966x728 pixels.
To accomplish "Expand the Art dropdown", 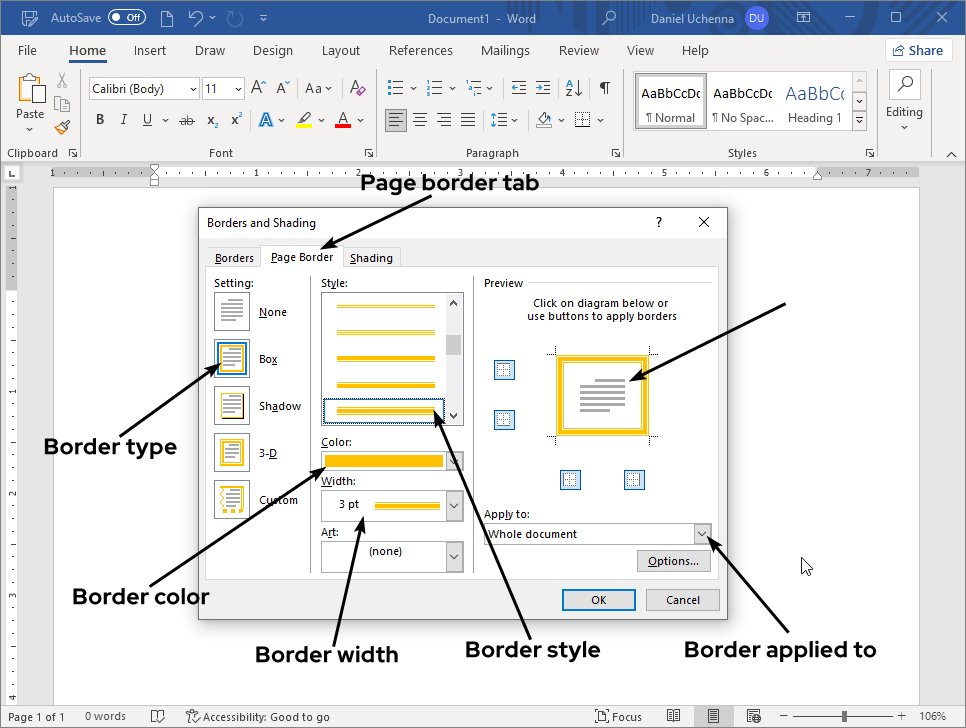I will pos(453,557).
